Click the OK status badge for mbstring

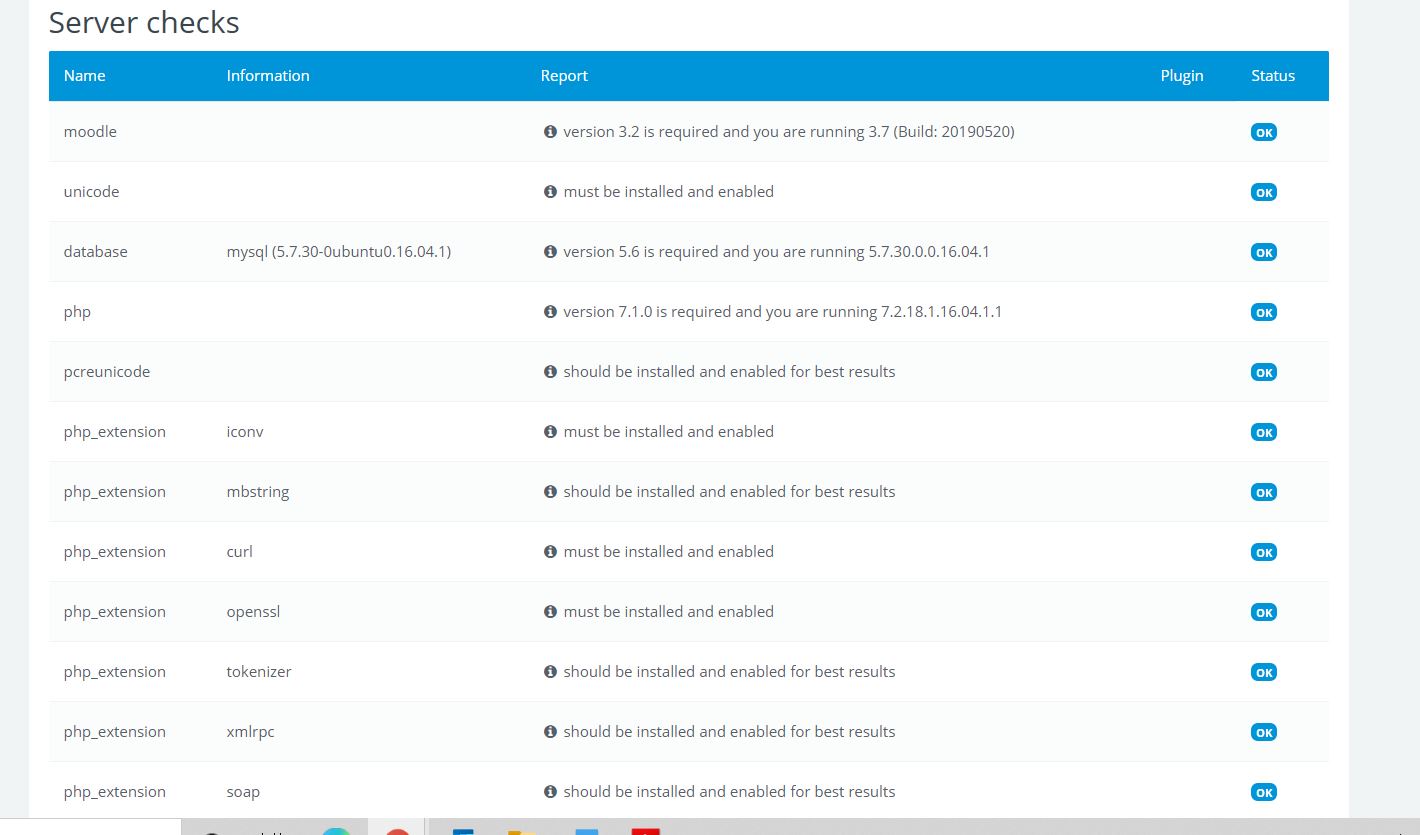(1264, 492)
